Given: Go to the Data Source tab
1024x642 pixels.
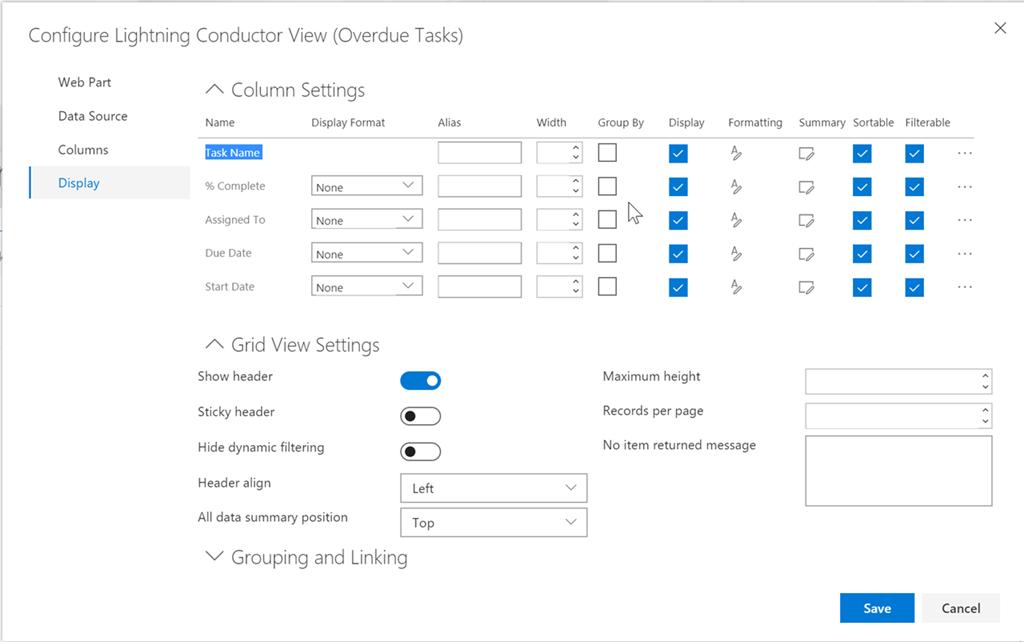Looking at the screenshot, I should point(93,116).
